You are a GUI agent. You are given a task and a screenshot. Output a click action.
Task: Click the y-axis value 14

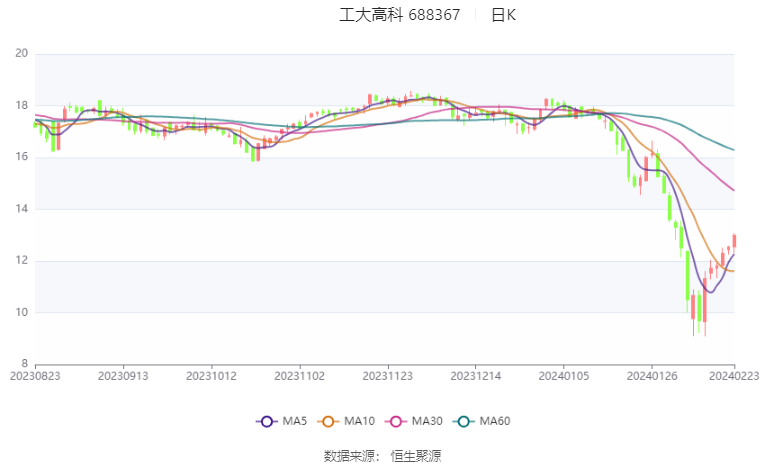(21, 209)
